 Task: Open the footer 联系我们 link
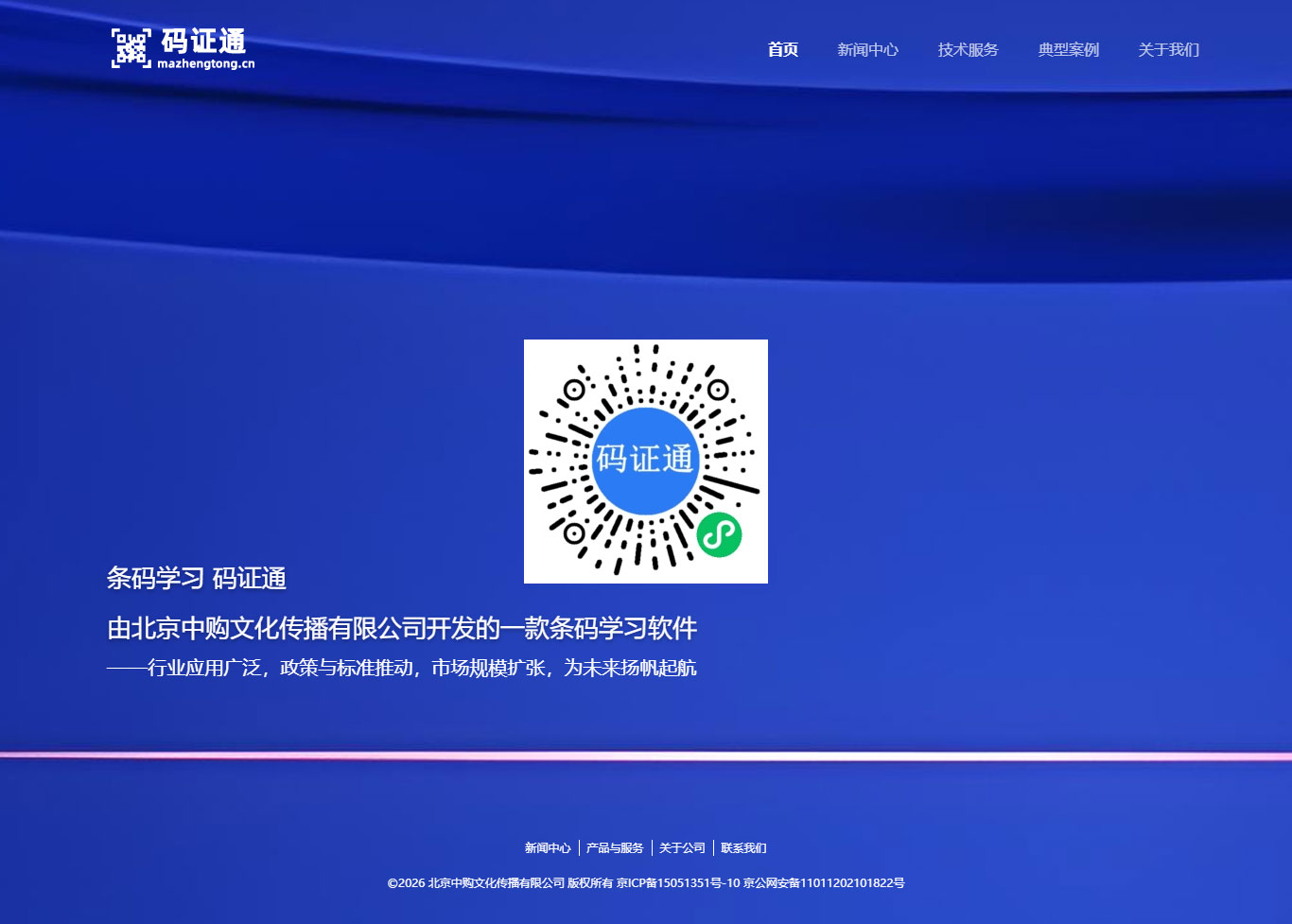click(x=743, y=848)
